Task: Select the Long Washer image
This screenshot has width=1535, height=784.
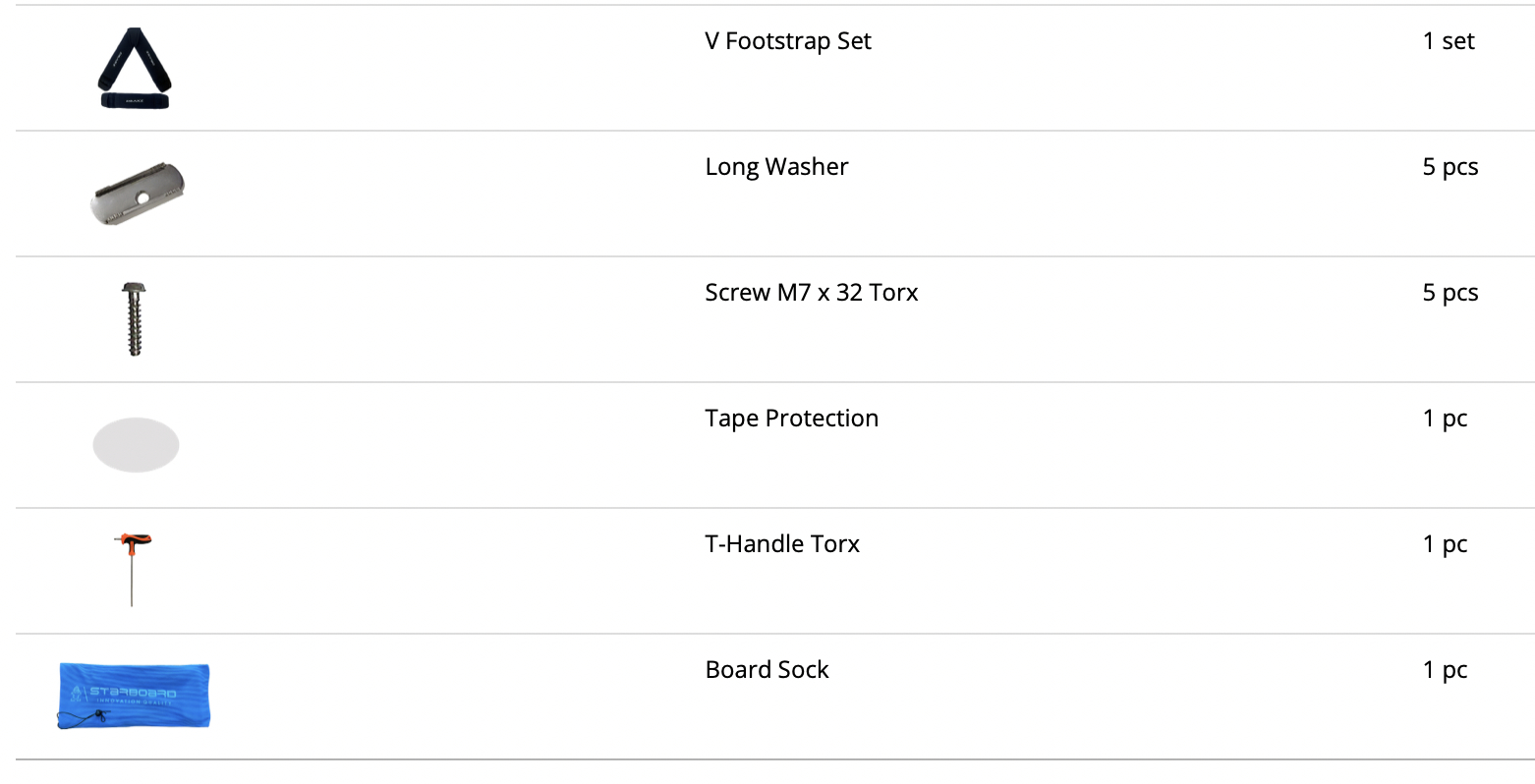Action: 137,194
